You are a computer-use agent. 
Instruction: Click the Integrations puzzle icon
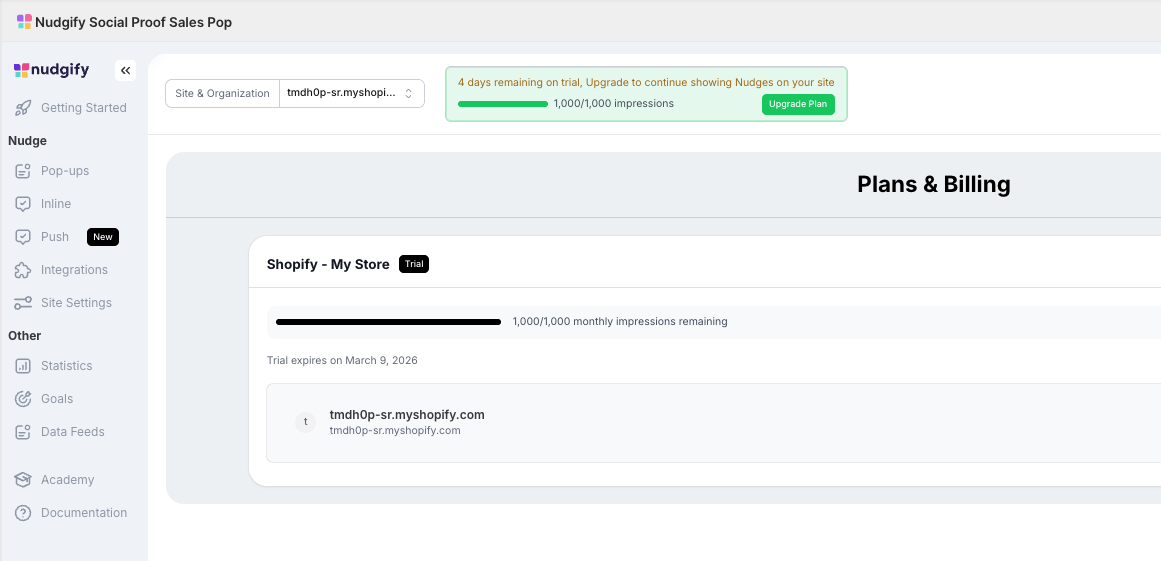(x=23, y=270)
